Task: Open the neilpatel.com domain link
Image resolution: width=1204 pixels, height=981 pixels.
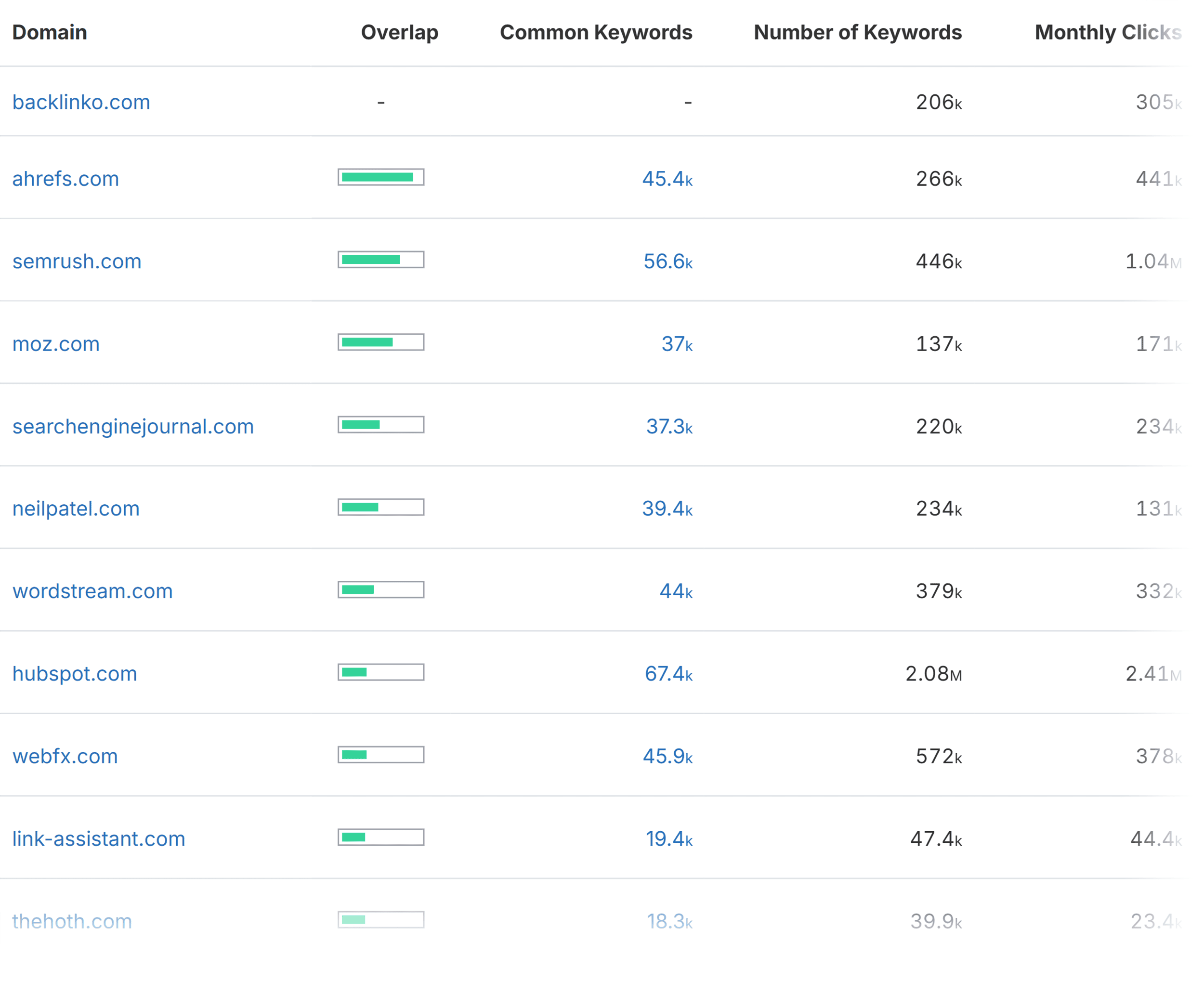Action: [x=76, y=509]
